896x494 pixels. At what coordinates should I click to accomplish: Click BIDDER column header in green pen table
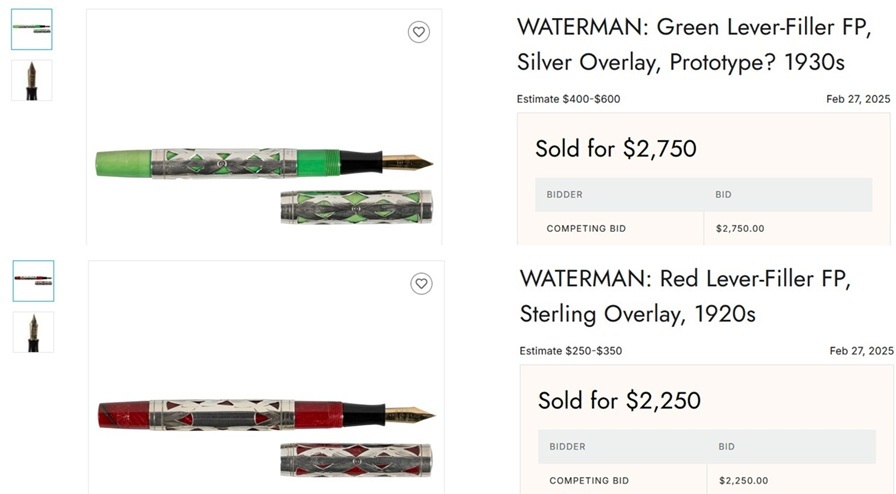click(x=565, y=194)
